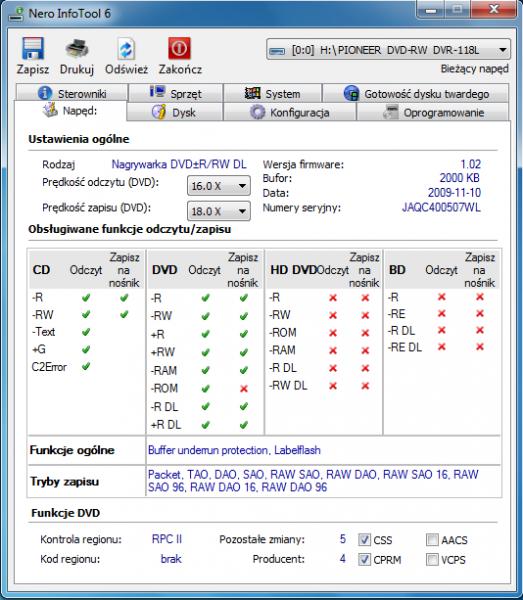Click the green check for CD-R write
Viewport: 523px width, 600px height.
124,297
